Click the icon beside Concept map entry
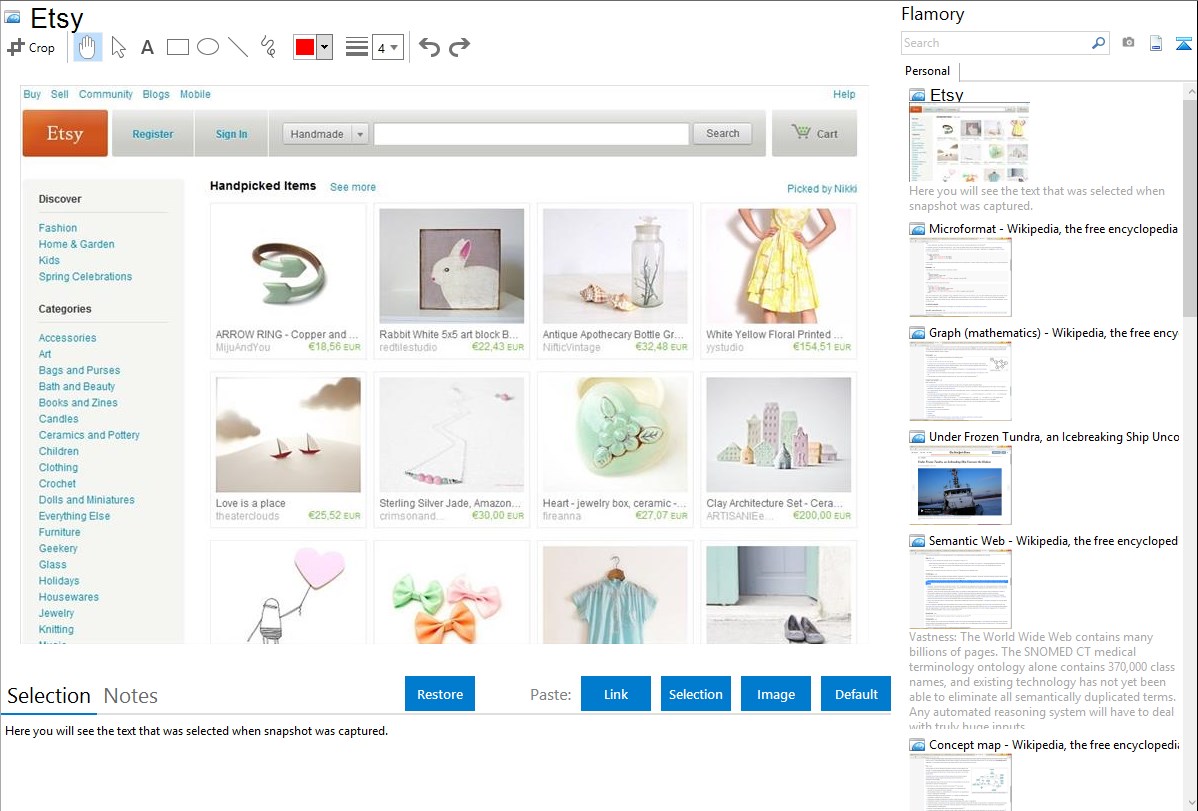The width and height of the screenshot is (1198, 811). pos(917,745)
